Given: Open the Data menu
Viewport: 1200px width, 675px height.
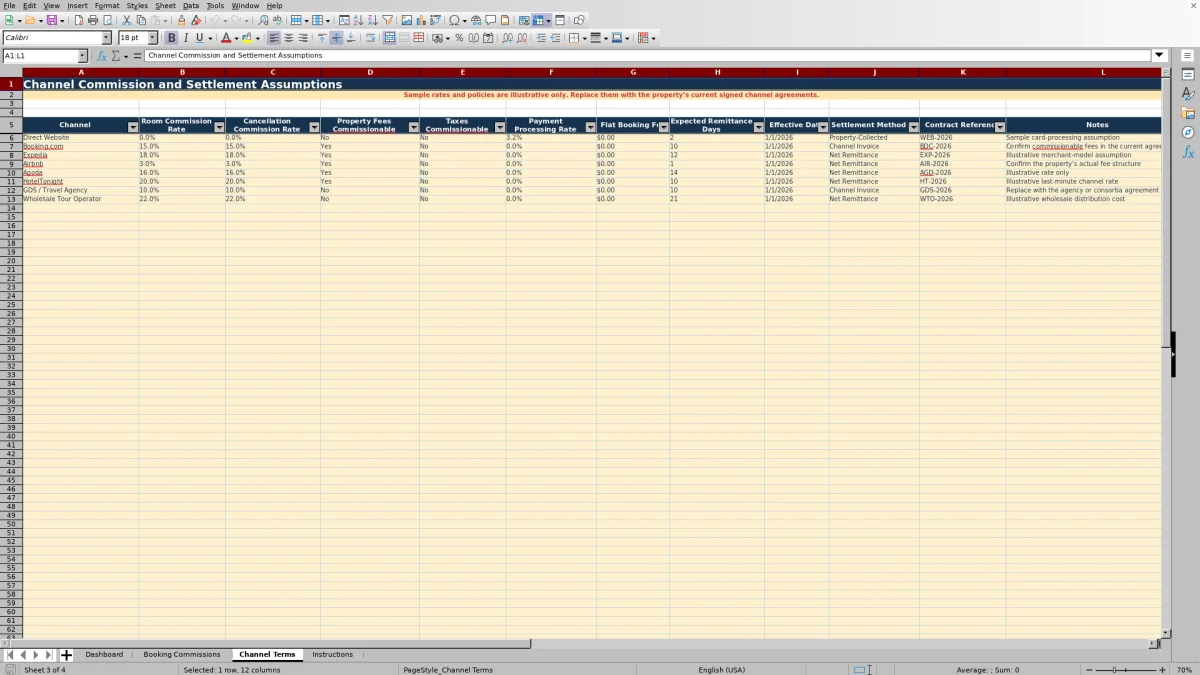Looking at the screenshot, I should pos(191,6).
